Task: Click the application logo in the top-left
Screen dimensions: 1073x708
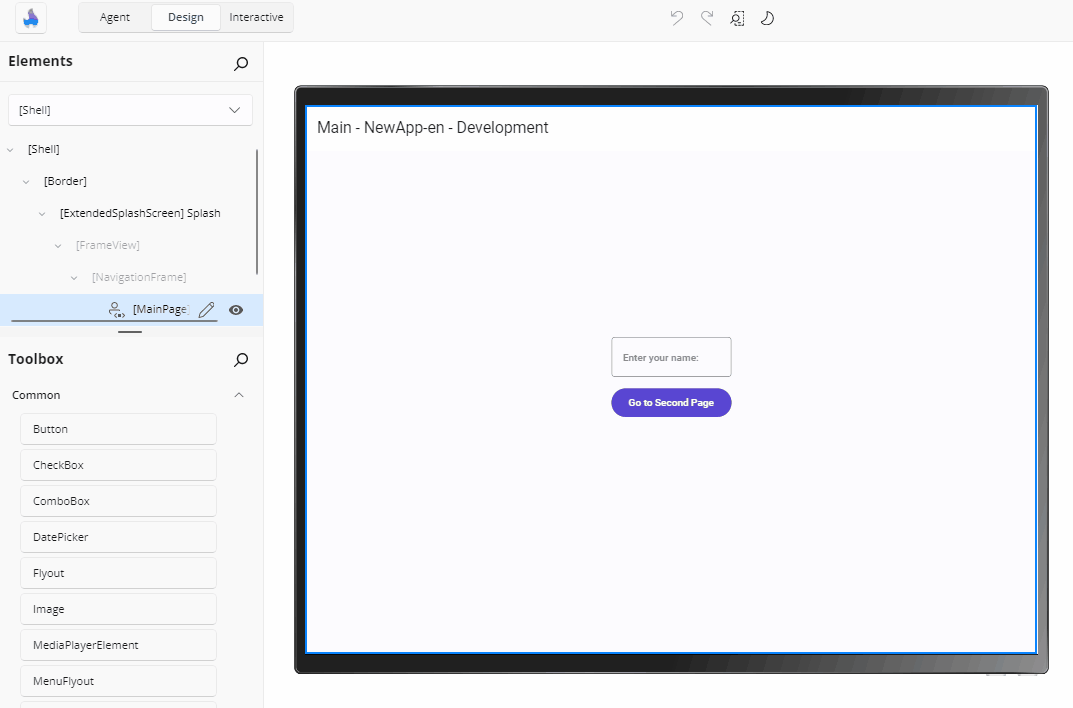Action: tap(30, 18)
